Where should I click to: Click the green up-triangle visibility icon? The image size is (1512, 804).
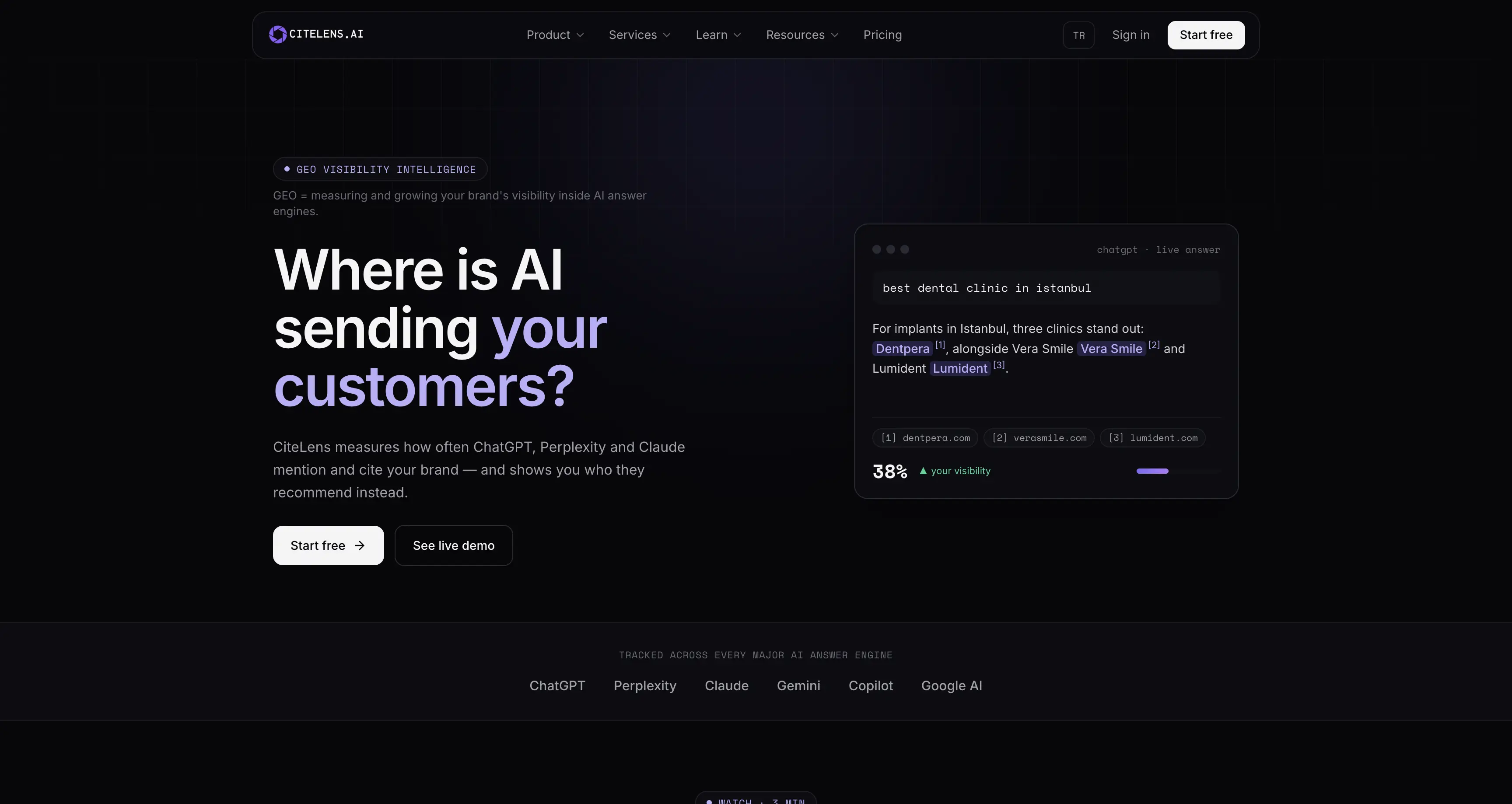[923, 471]
